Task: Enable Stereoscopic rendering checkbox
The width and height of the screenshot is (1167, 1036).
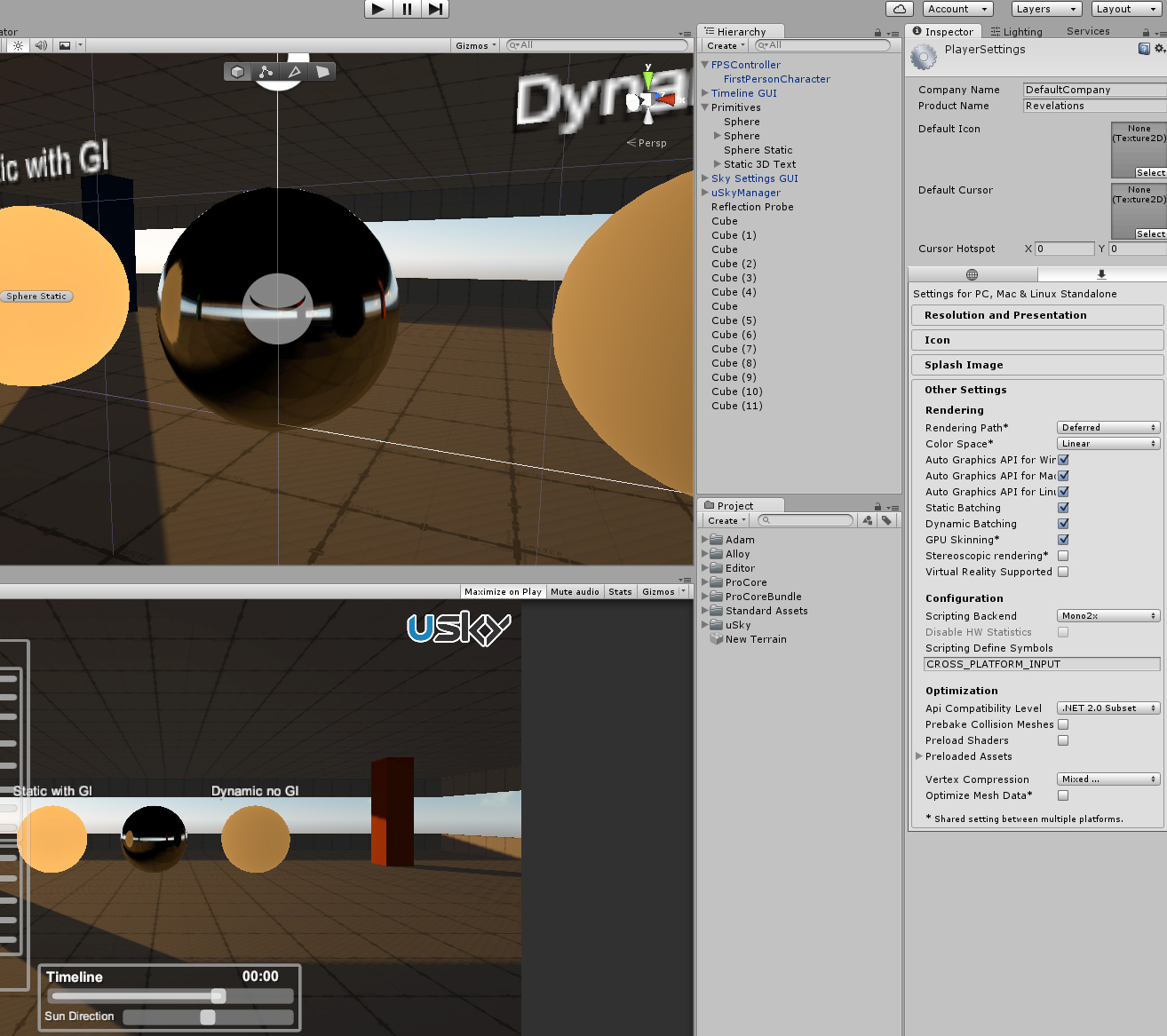Action: [1063, 555]
